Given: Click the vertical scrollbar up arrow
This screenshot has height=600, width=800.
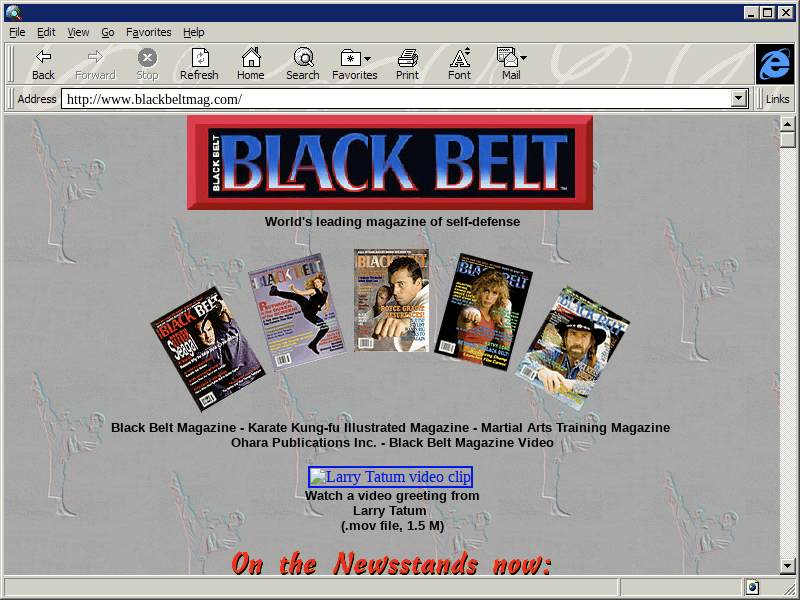Looking at the screenshot, I should tap(788, 123).
